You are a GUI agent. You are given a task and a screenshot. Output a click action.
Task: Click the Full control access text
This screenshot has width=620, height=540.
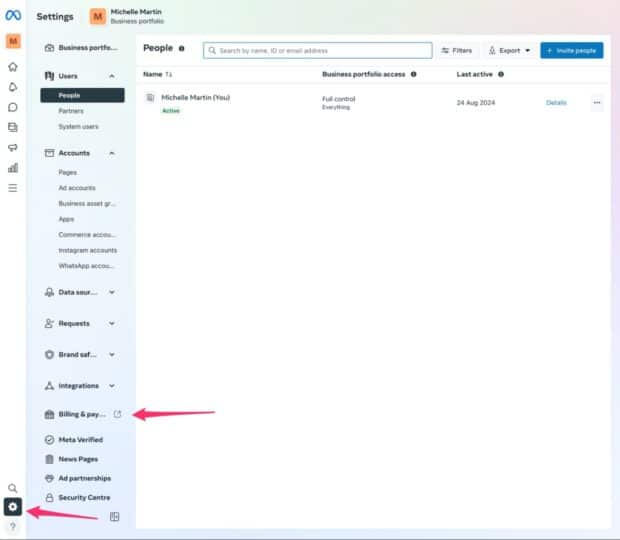[x=339, y=99]
